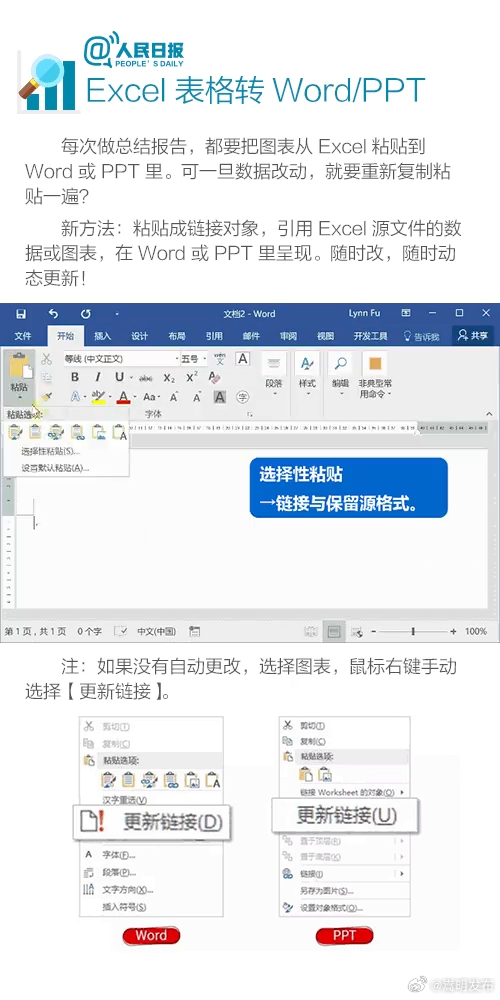Choose the first paste option icon in Word dropdown
Image resolution: width=500 pixels, height=1000 pixels.
pos(15,432)
